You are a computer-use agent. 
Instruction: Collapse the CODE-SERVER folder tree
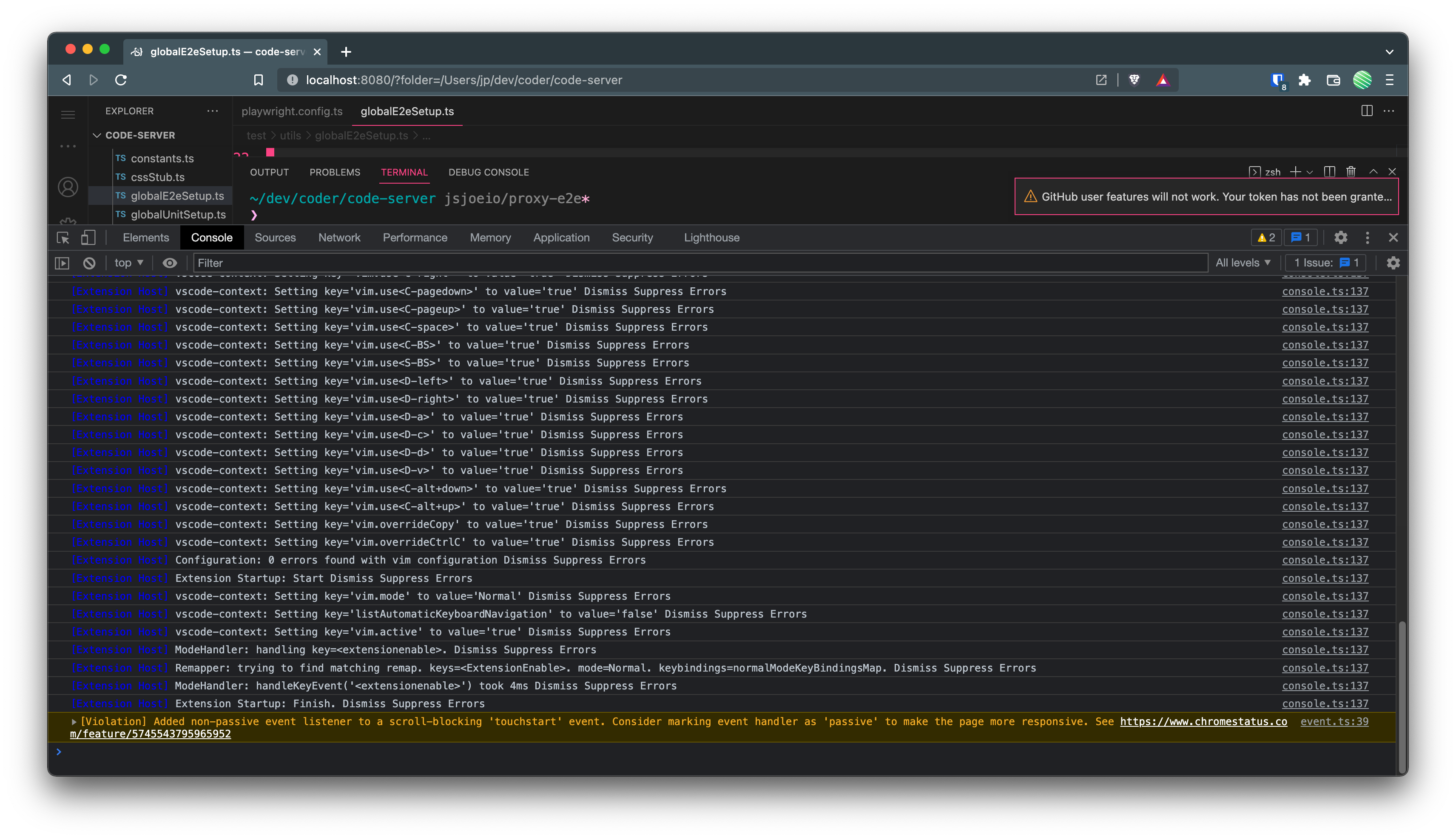[97, 136]
